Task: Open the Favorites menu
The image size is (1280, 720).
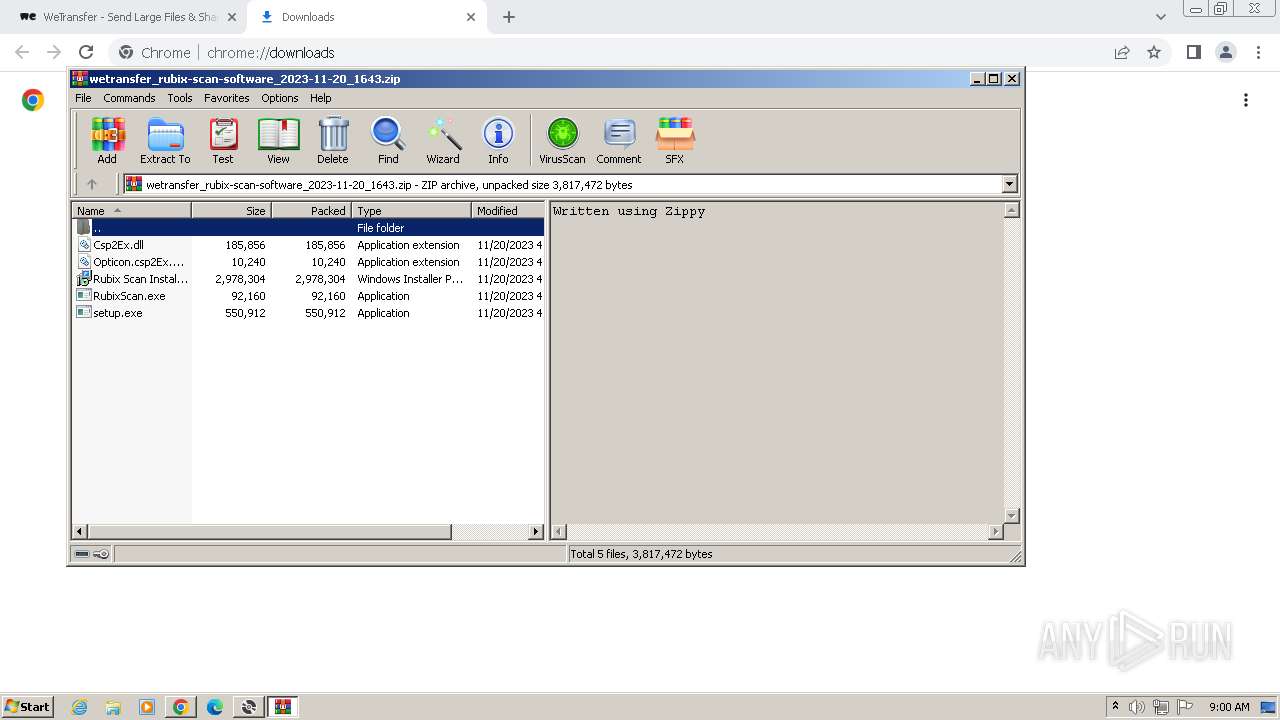Action: click(x=227, y=98)
